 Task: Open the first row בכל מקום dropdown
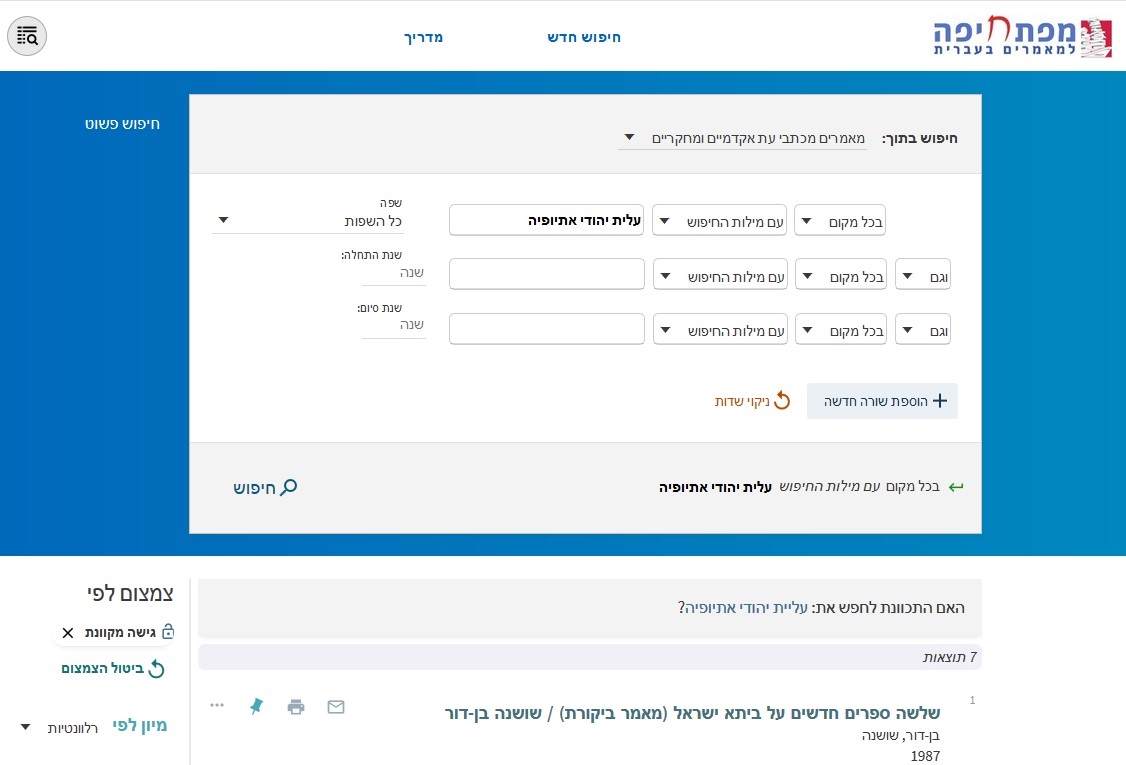point(845,221)
